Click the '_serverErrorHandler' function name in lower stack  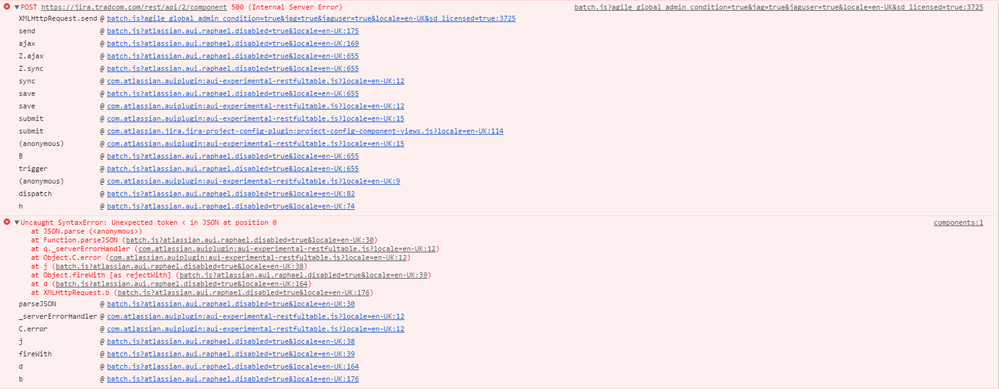58,316
